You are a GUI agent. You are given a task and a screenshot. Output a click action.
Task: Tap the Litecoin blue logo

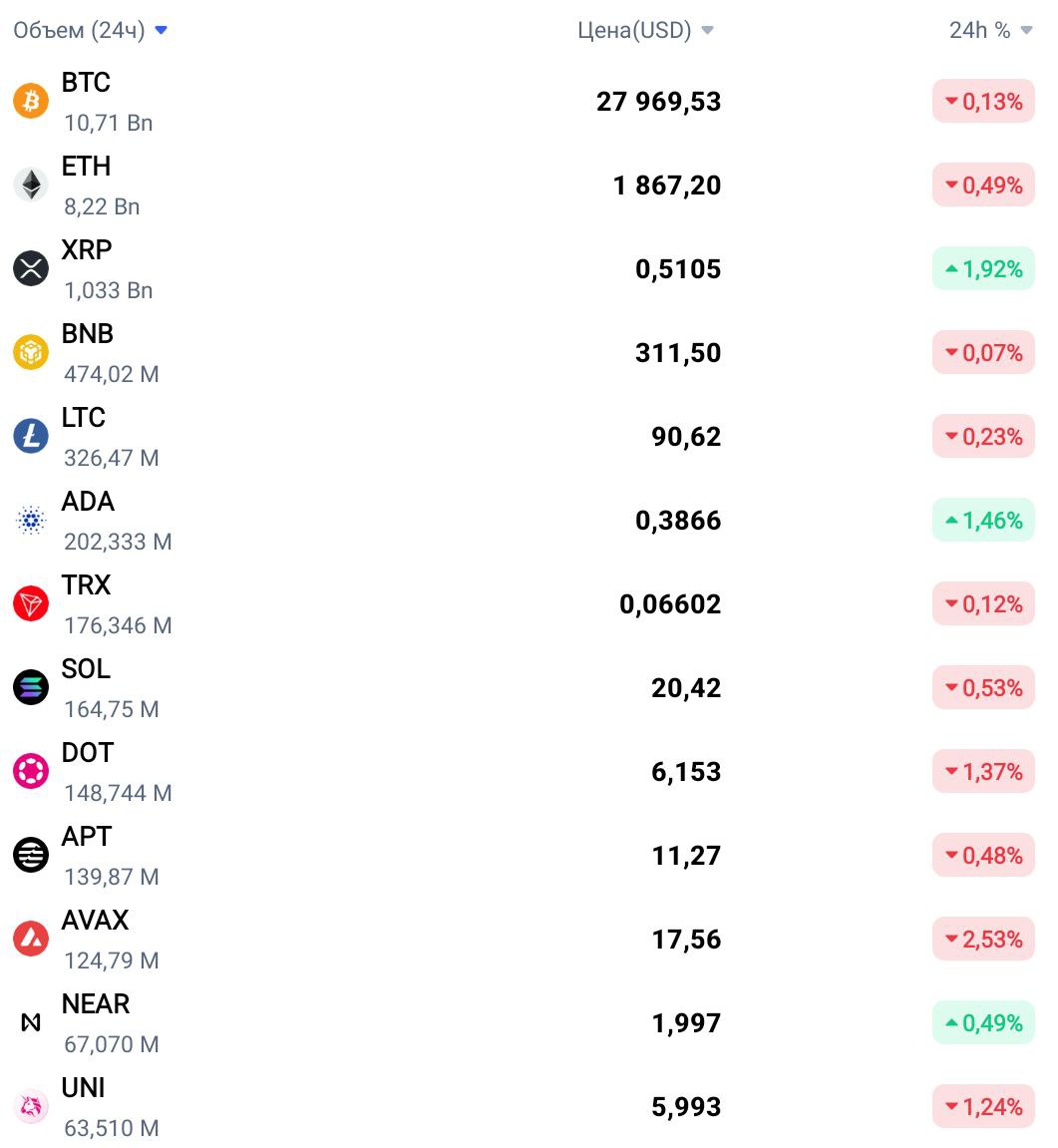31,436
